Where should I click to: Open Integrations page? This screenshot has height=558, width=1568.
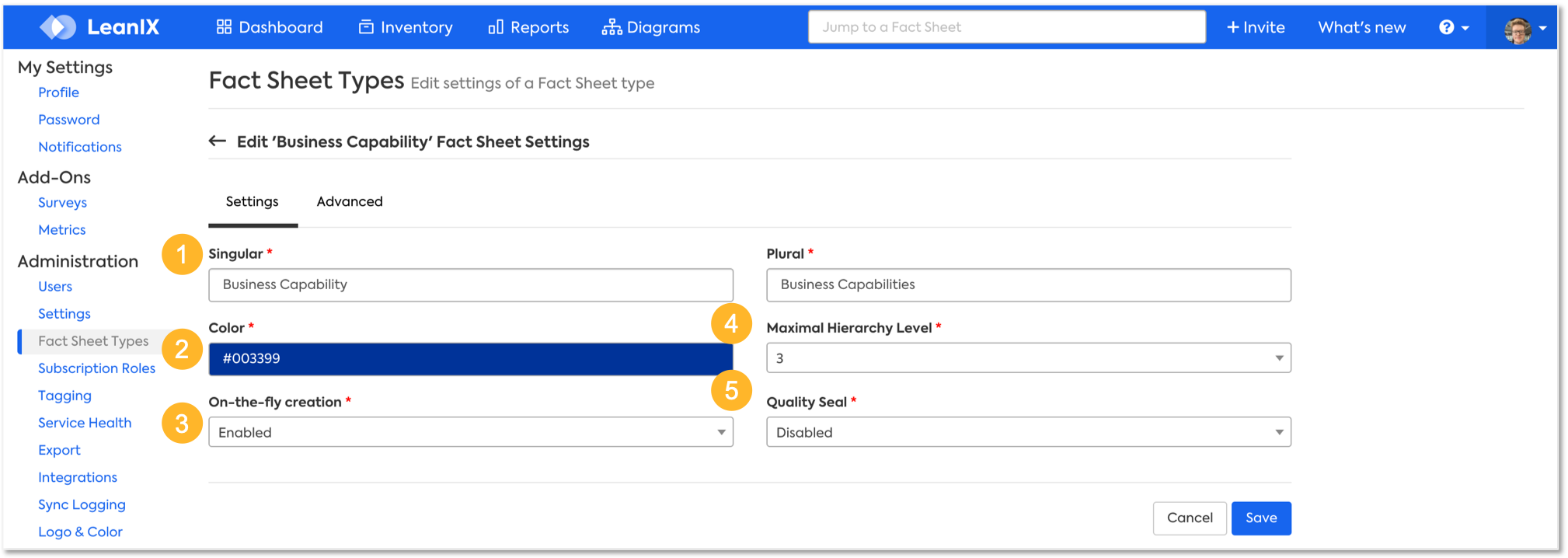click(x=78, y=477)
